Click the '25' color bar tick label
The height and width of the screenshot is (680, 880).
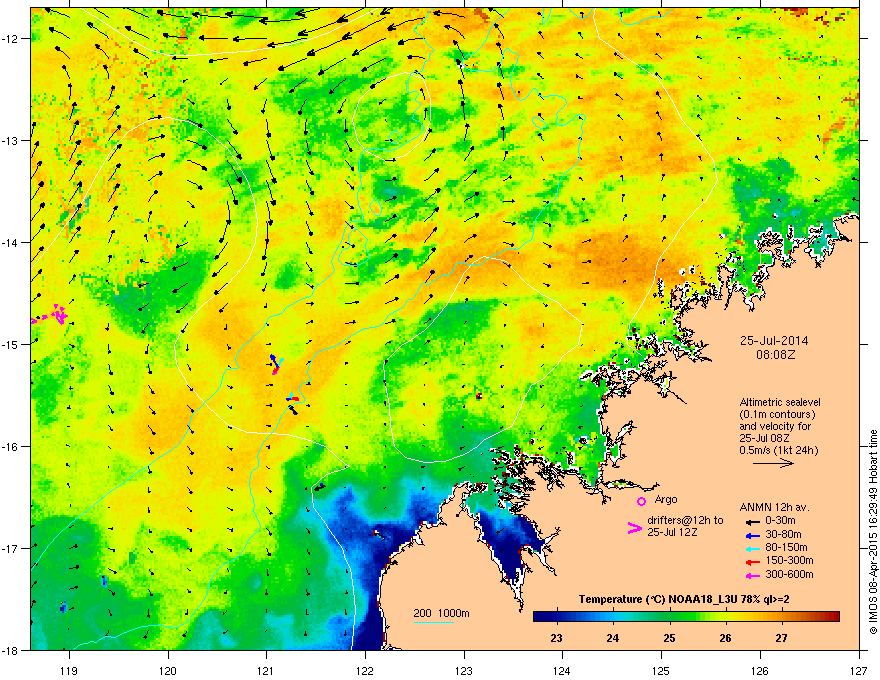pos(669,638)
